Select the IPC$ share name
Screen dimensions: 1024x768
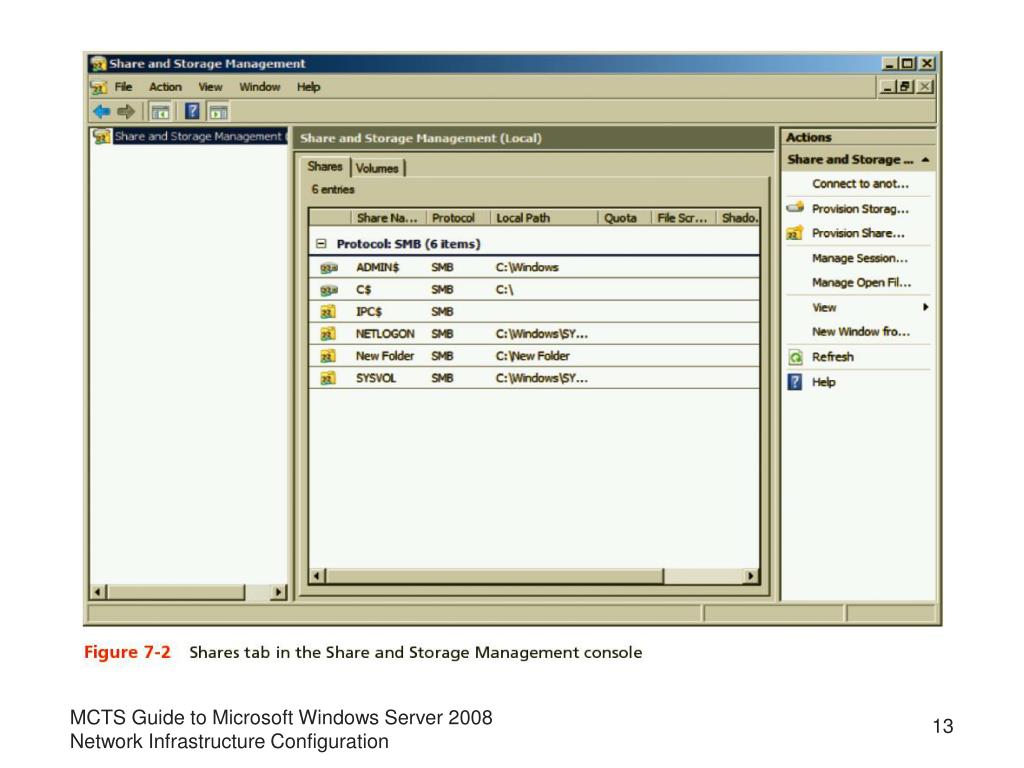(x=369, y=312)
